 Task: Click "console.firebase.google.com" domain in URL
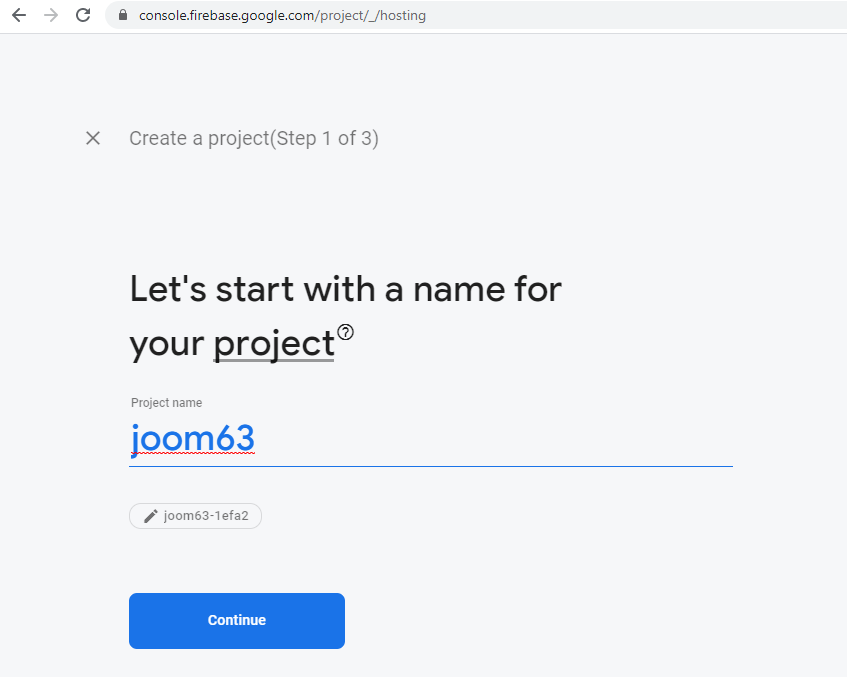coord(228,15)
